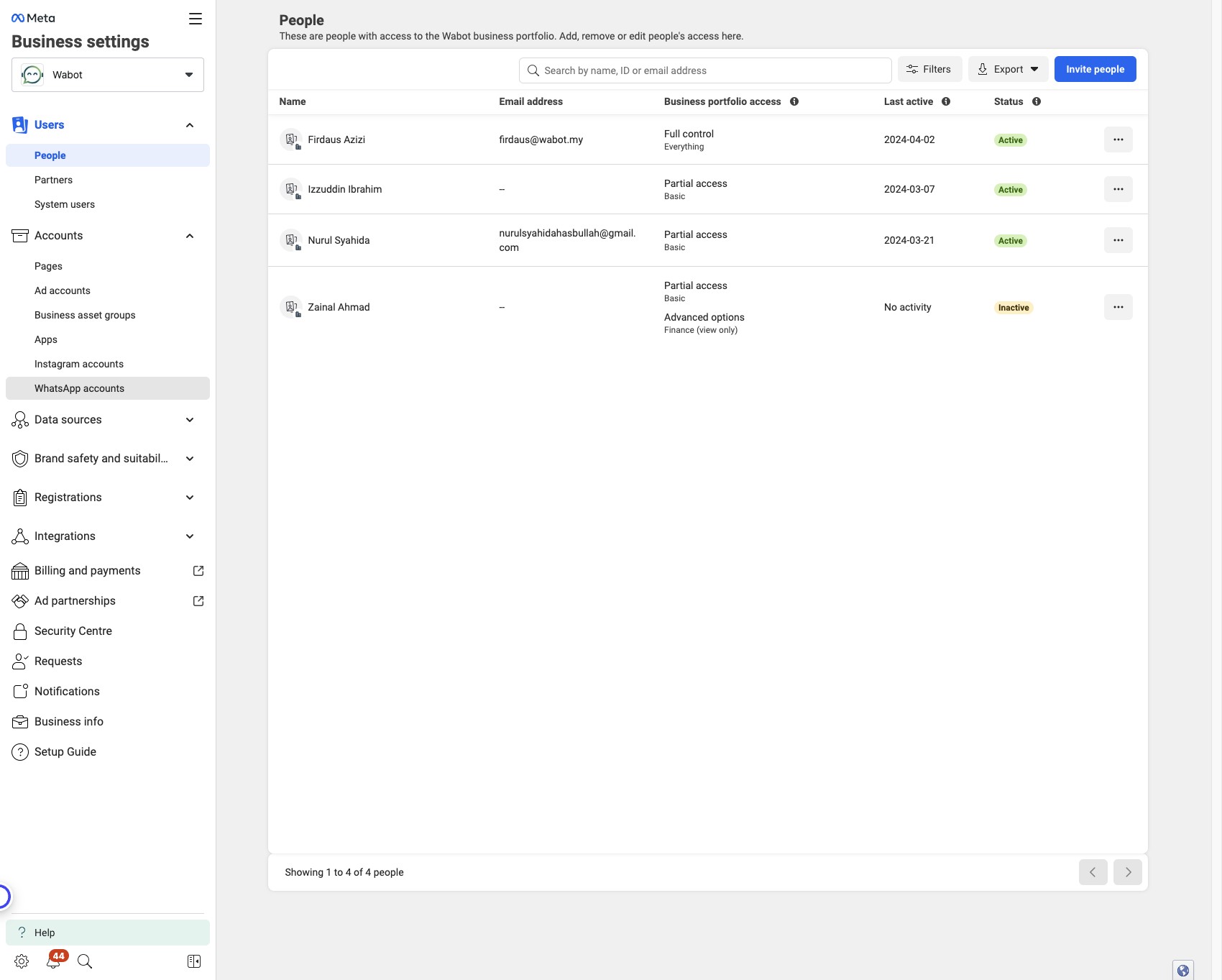Open the Filters options
The width and height of the screenshot is (1222, 980).
[x=929, y=69]
